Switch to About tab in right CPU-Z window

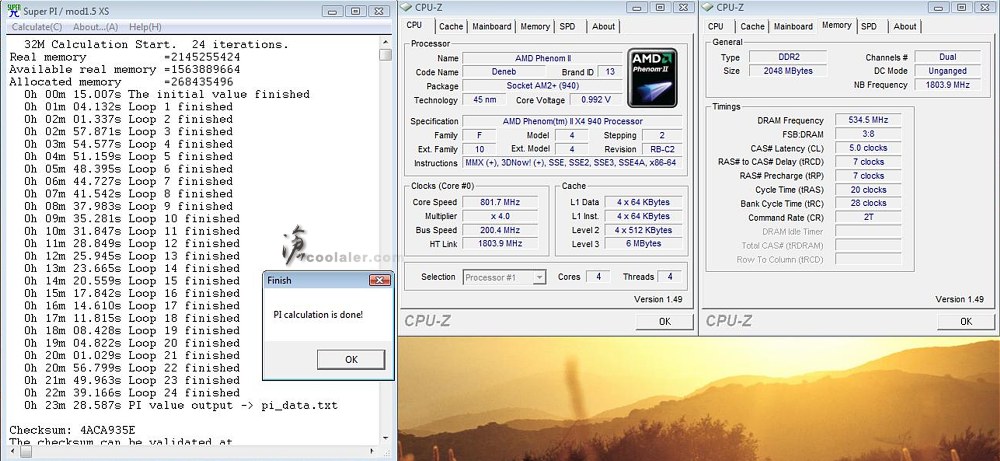click(x=904, y=27)
